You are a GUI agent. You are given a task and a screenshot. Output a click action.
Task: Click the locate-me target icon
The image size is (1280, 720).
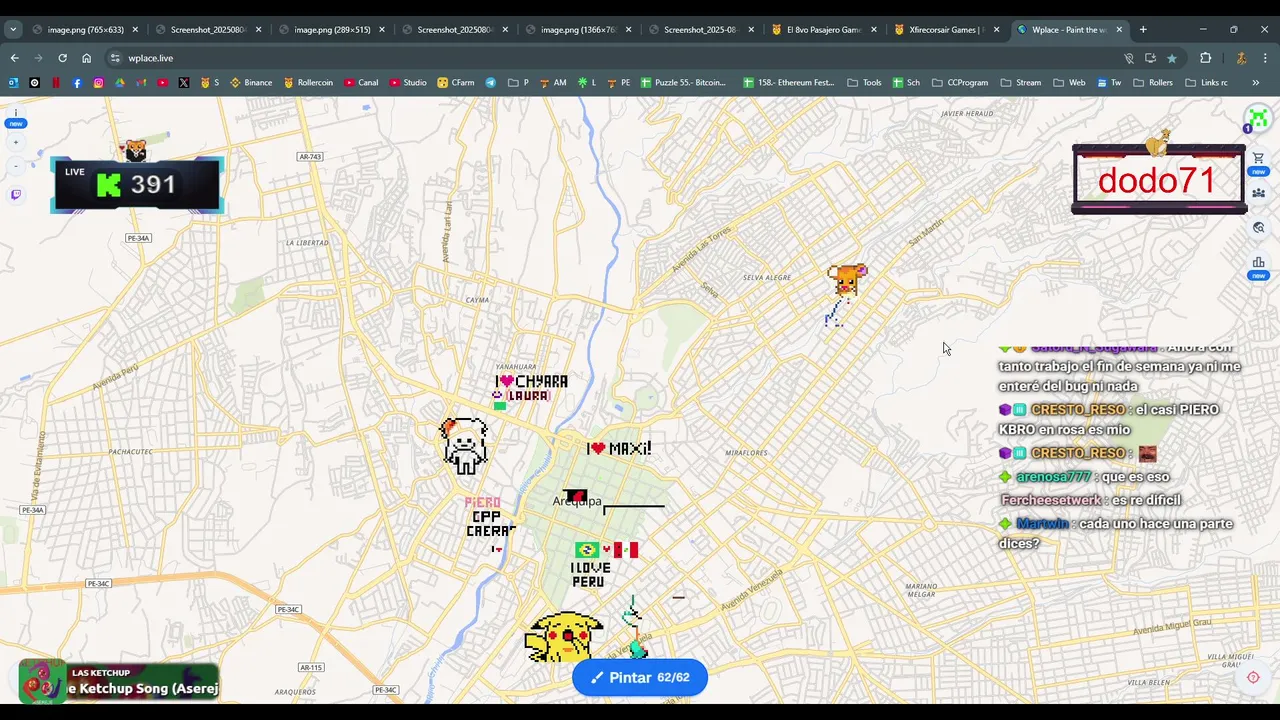[x=1253, y=677]
